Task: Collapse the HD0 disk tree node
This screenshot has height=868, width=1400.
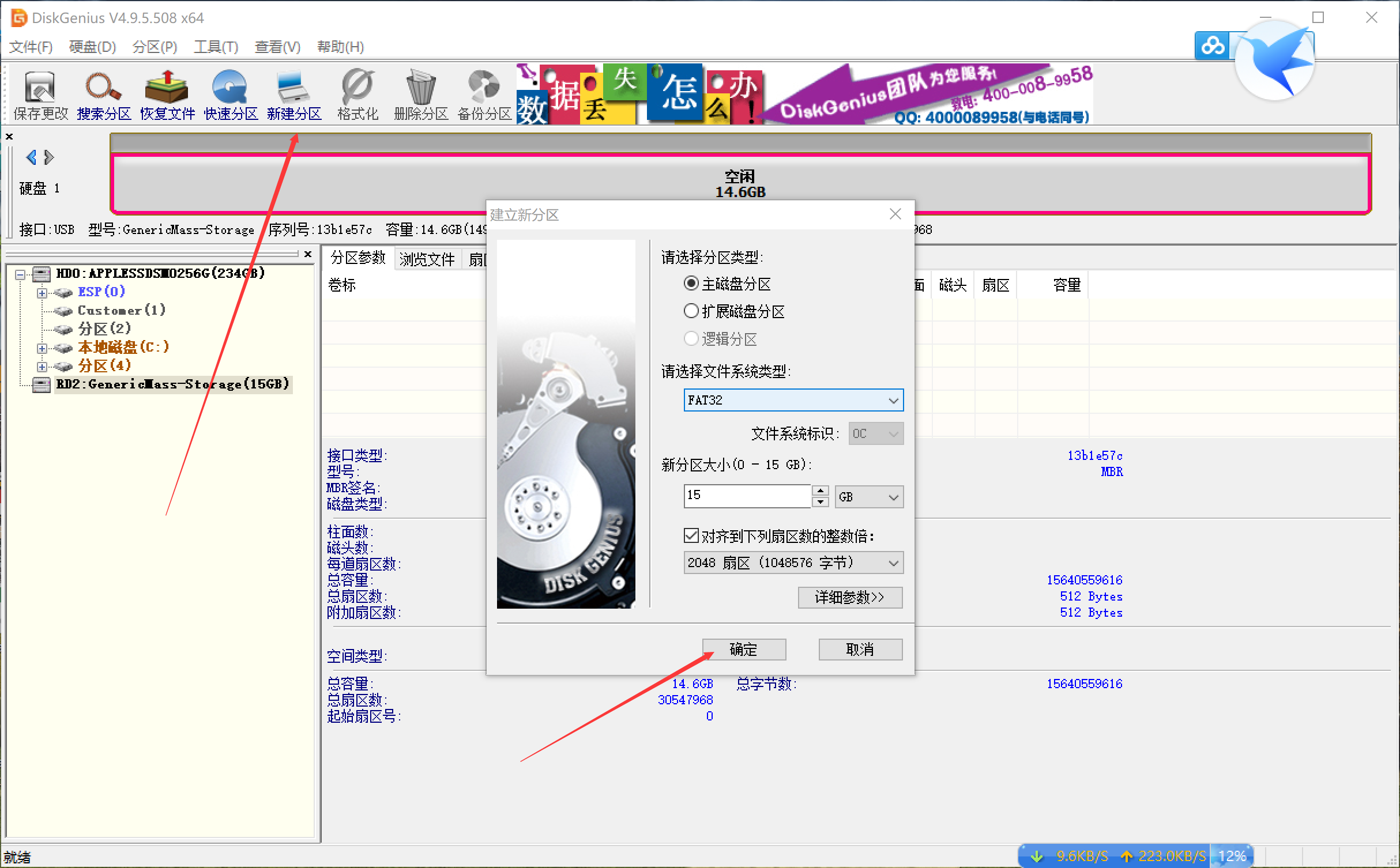Action: (21, 274)
